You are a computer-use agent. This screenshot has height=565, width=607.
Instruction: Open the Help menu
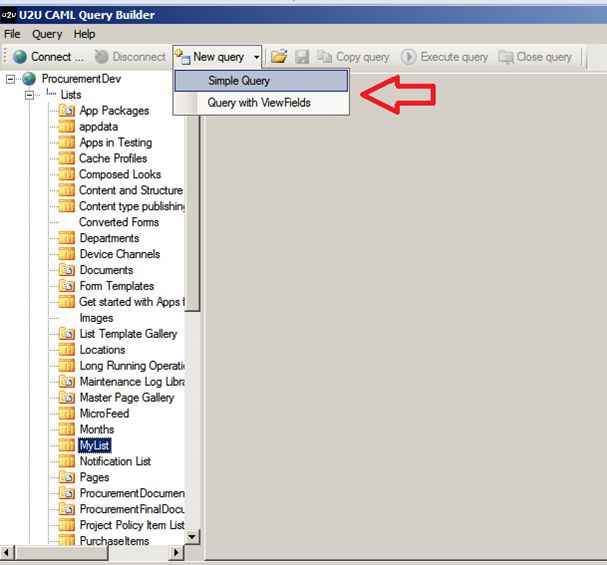coord(84,34)
